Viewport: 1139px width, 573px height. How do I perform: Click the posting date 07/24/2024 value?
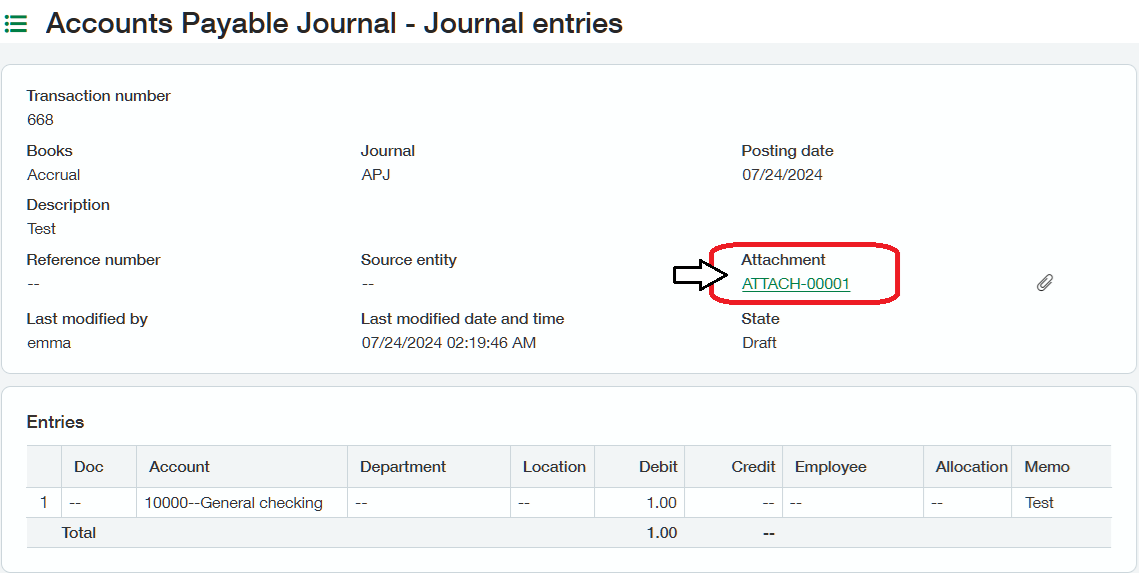(782, 175)
